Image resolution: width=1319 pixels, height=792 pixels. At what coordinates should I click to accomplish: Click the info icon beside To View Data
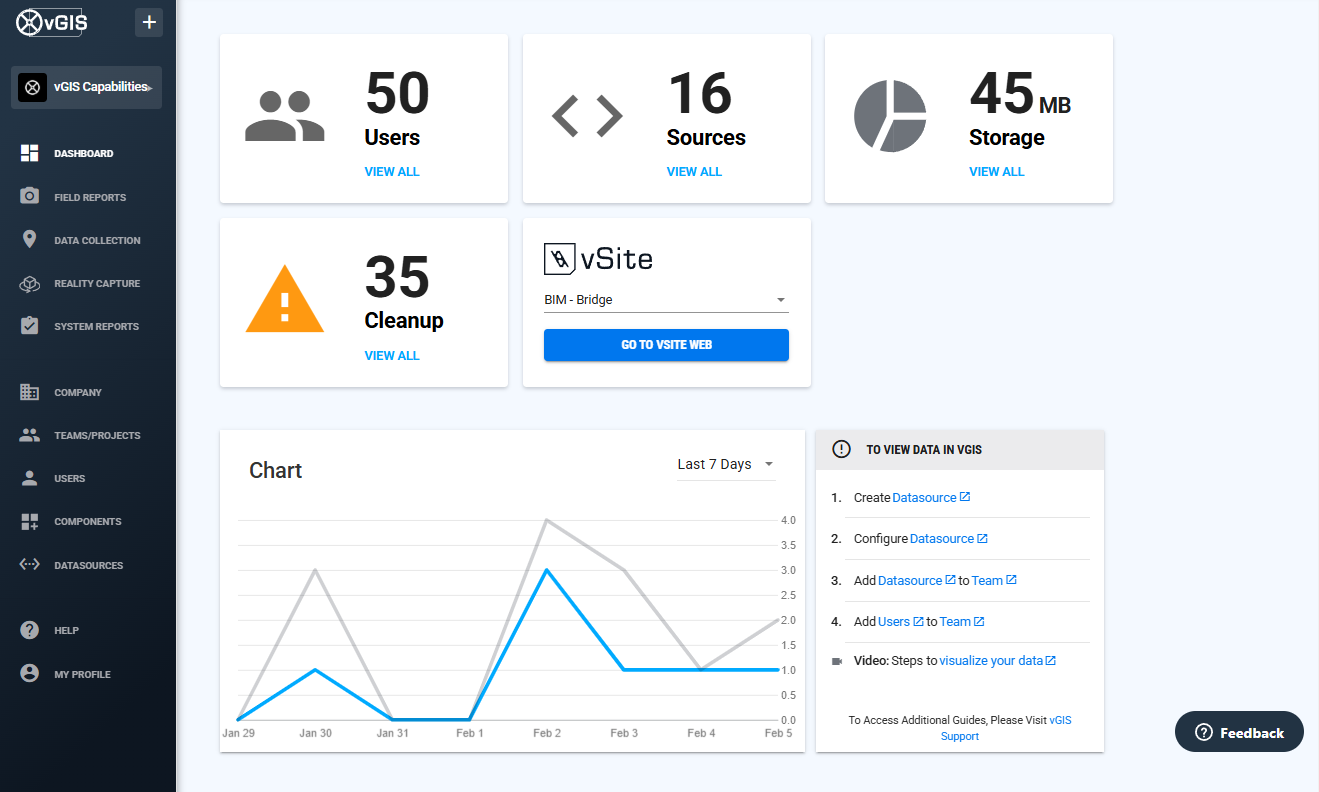[842, 450]
